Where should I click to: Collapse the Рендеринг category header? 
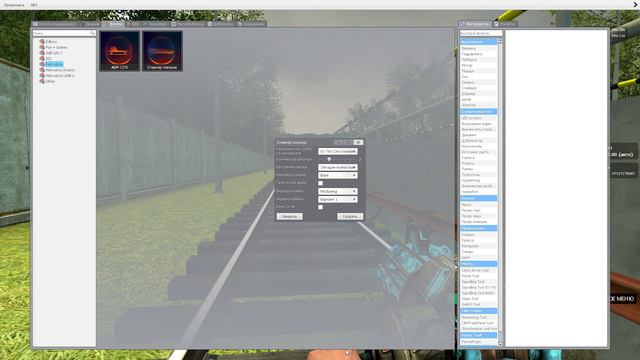coord(478,228)
